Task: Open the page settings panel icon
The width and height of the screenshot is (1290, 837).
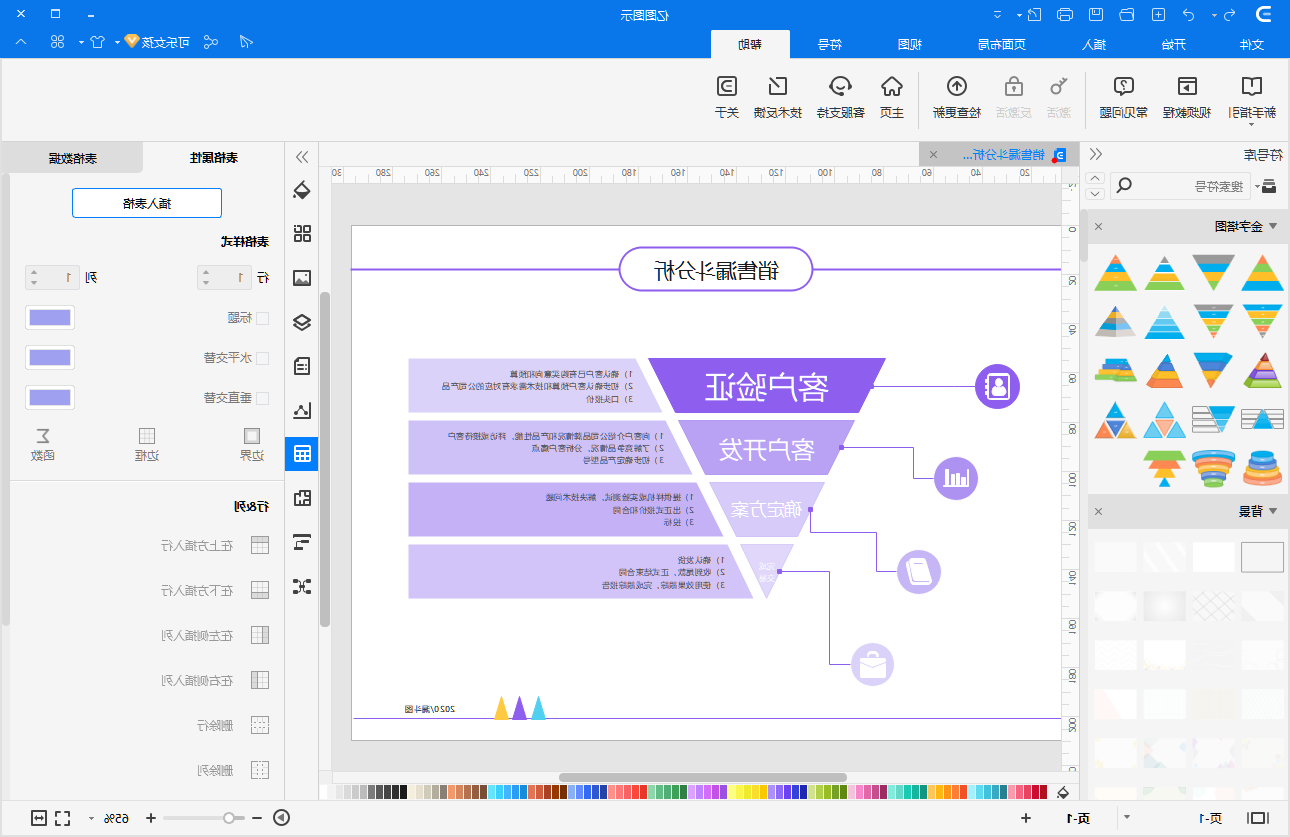Action: [x=302, y=366]
